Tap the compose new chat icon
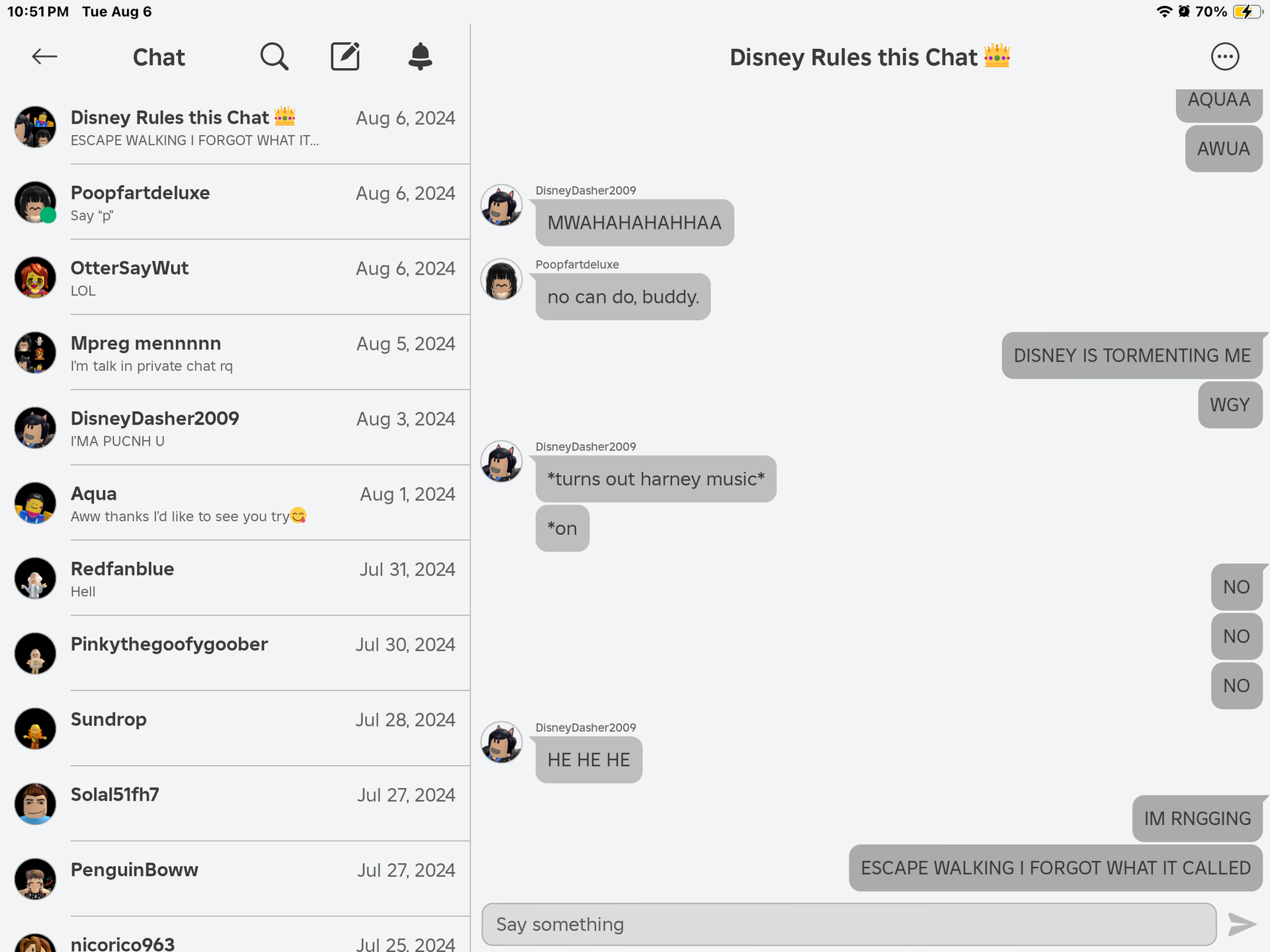Screen dimensions: 1270x952 point(345,57)
